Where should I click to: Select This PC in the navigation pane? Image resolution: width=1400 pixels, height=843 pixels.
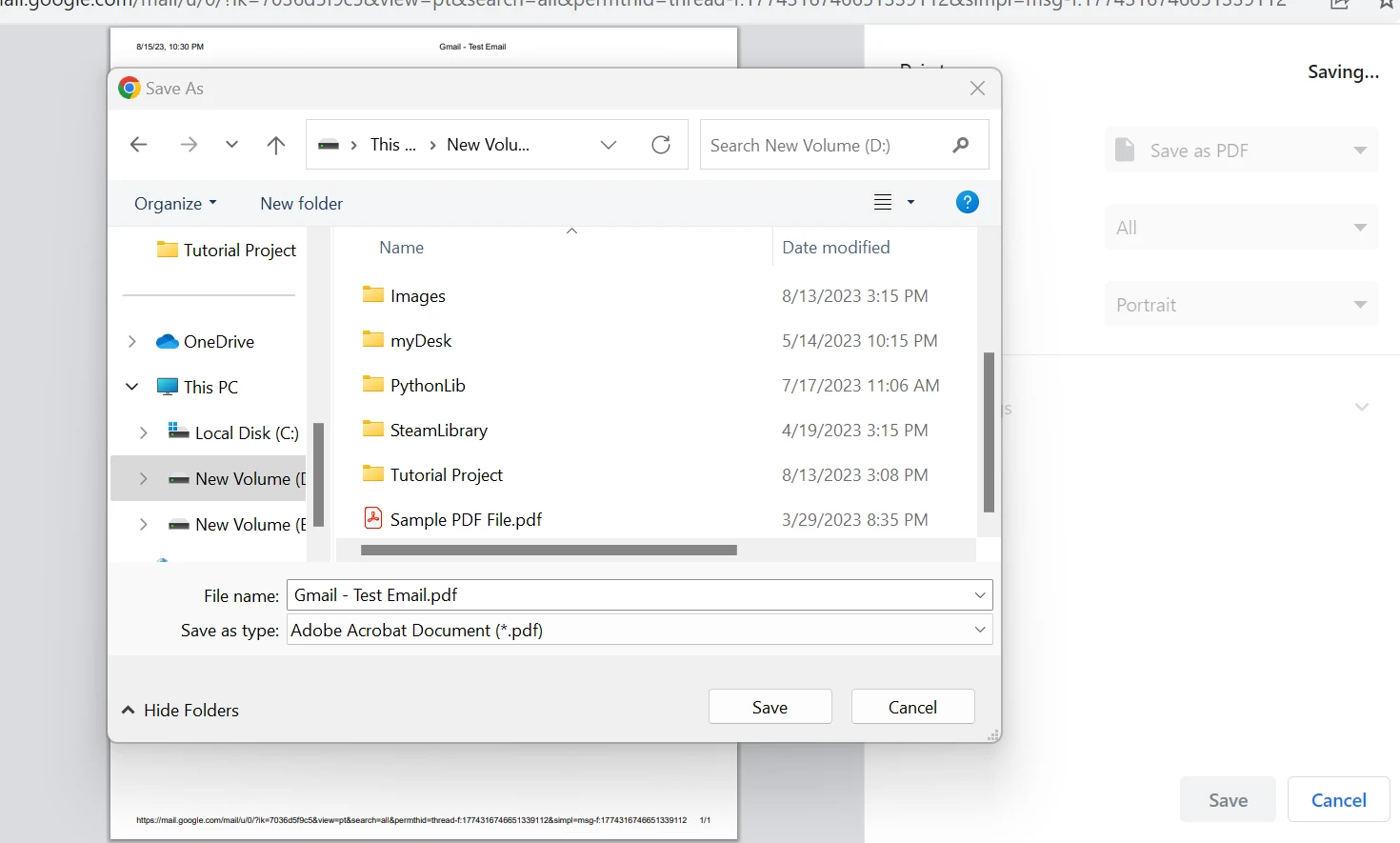[198, 387]
